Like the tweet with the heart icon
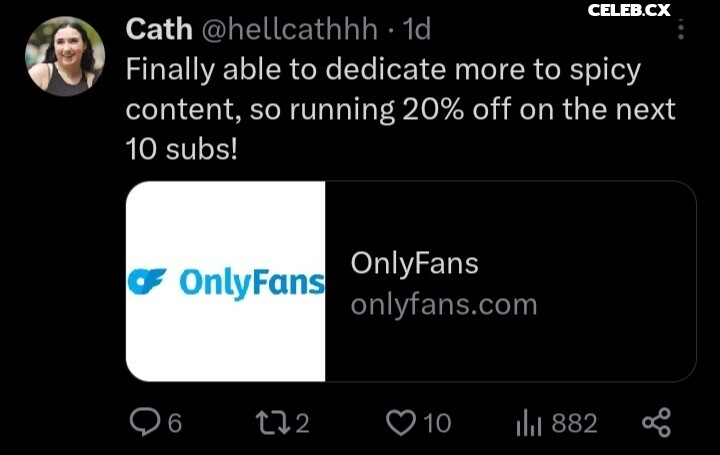This screenshot has width=720, height=455. pyautogui.click(x=400, y=423)
